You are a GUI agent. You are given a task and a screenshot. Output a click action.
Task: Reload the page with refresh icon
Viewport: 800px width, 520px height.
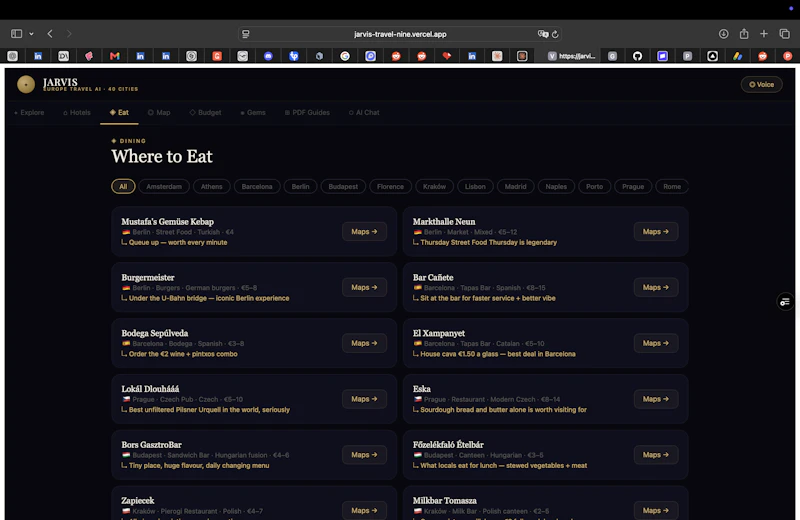[555, 34]
